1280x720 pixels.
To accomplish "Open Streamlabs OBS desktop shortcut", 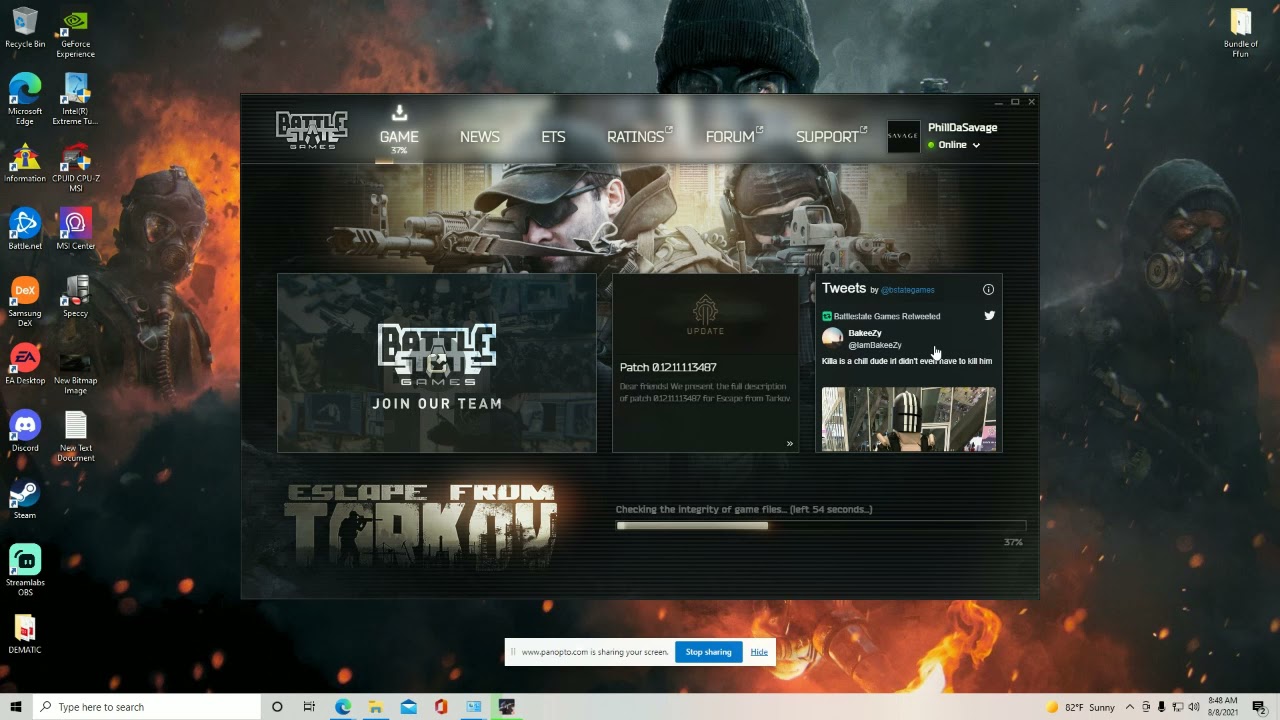I will (25, 571).
